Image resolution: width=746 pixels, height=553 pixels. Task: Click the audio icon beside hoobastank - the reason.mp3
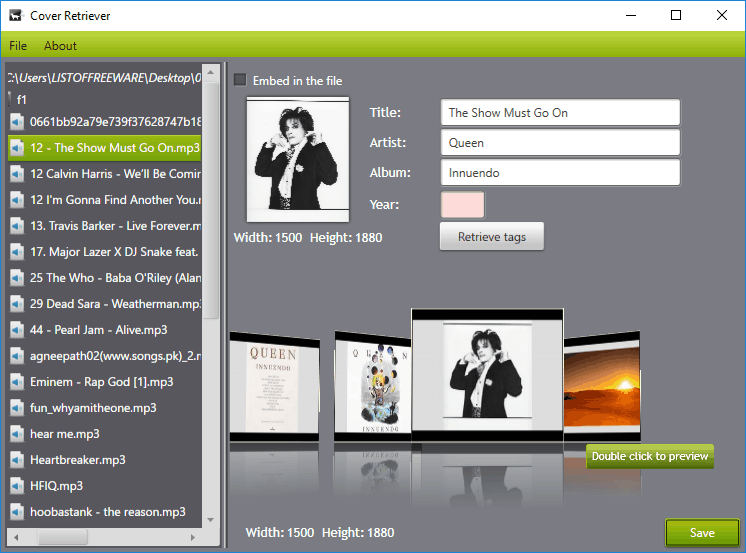pos(17,512)
